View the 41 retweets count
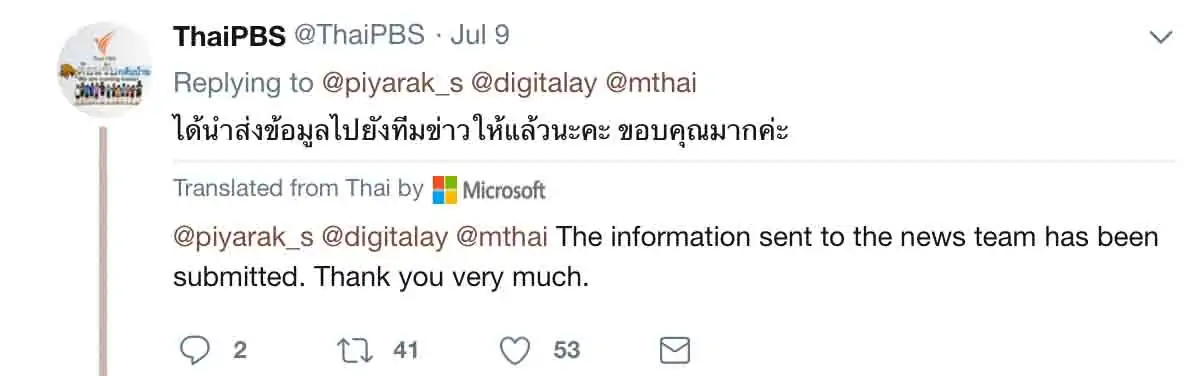The width and height of the screenshot is (1190, 376). [406, 350]
